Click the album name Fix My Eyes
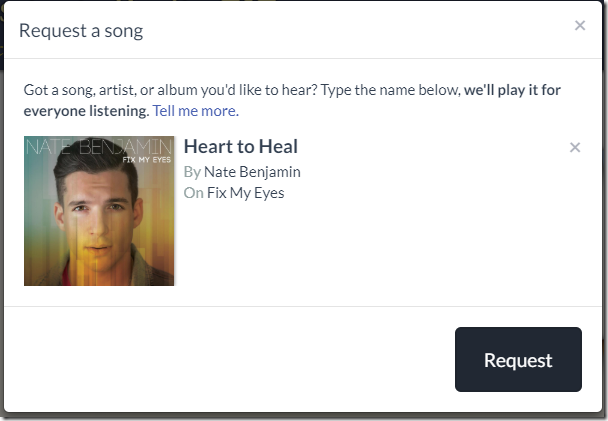This screenshot has width=608, height=421. 245,193
